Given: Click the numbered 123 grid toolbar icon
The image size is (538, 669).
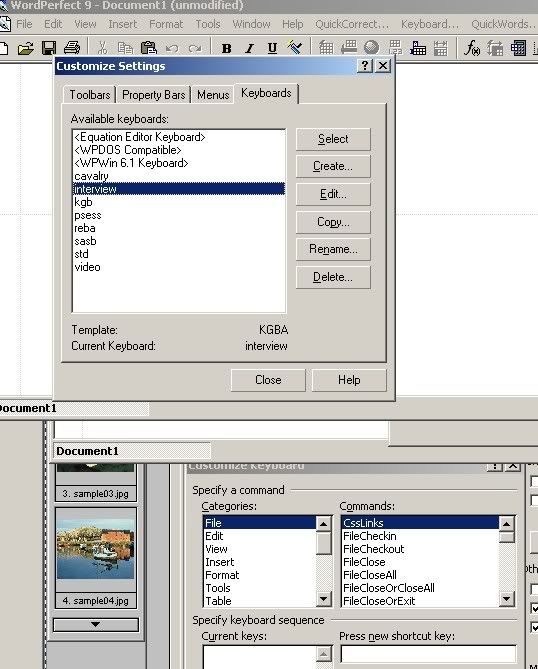Looking at the screenshot, I should coord(396,48).
